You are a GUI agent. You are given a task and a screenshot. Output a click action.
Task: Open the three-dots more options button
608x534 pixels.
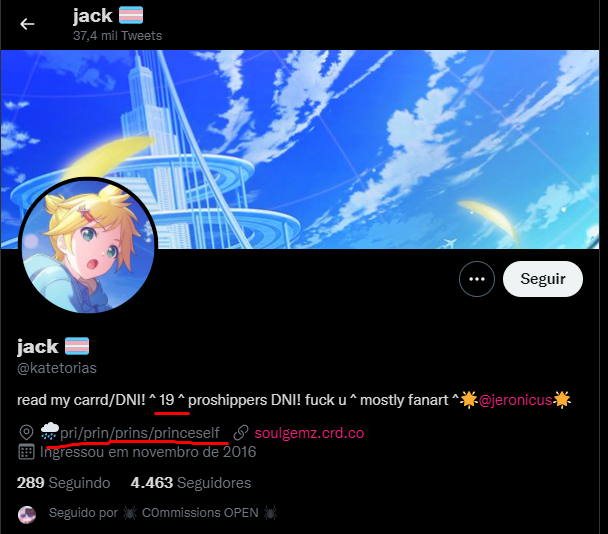click(477, 279)
